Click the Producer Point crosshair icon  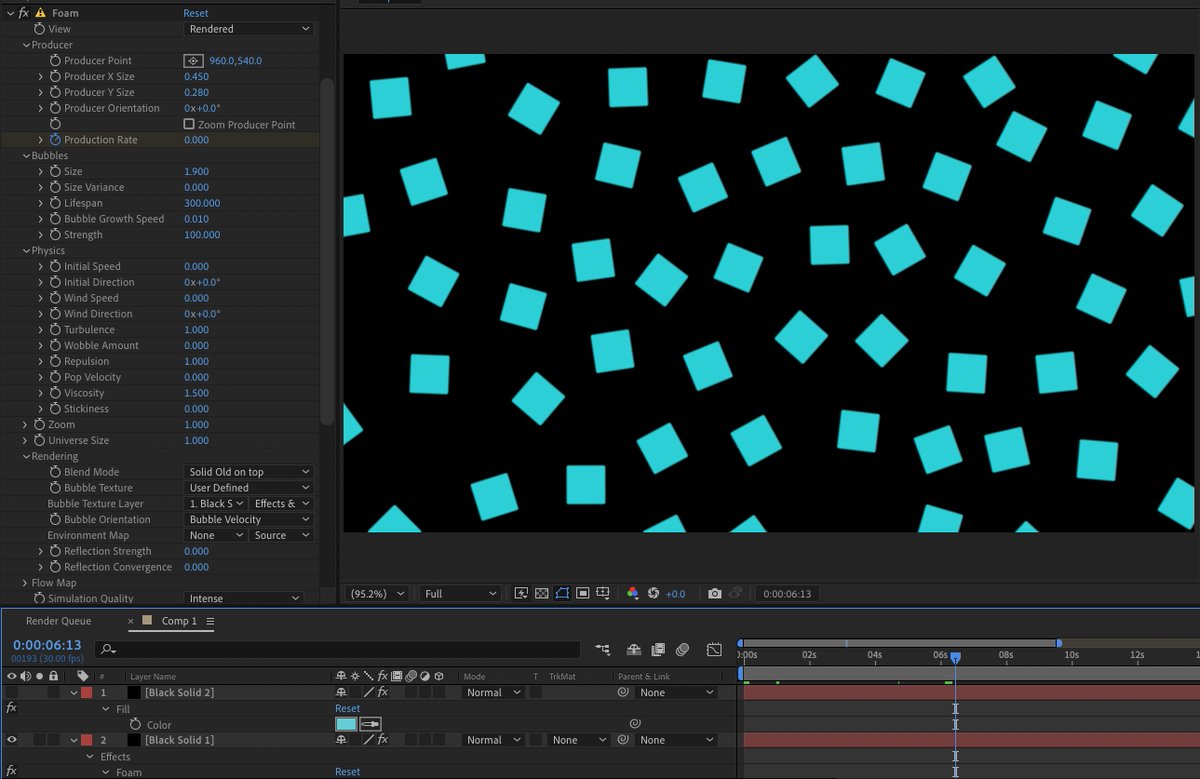[194, 61]
